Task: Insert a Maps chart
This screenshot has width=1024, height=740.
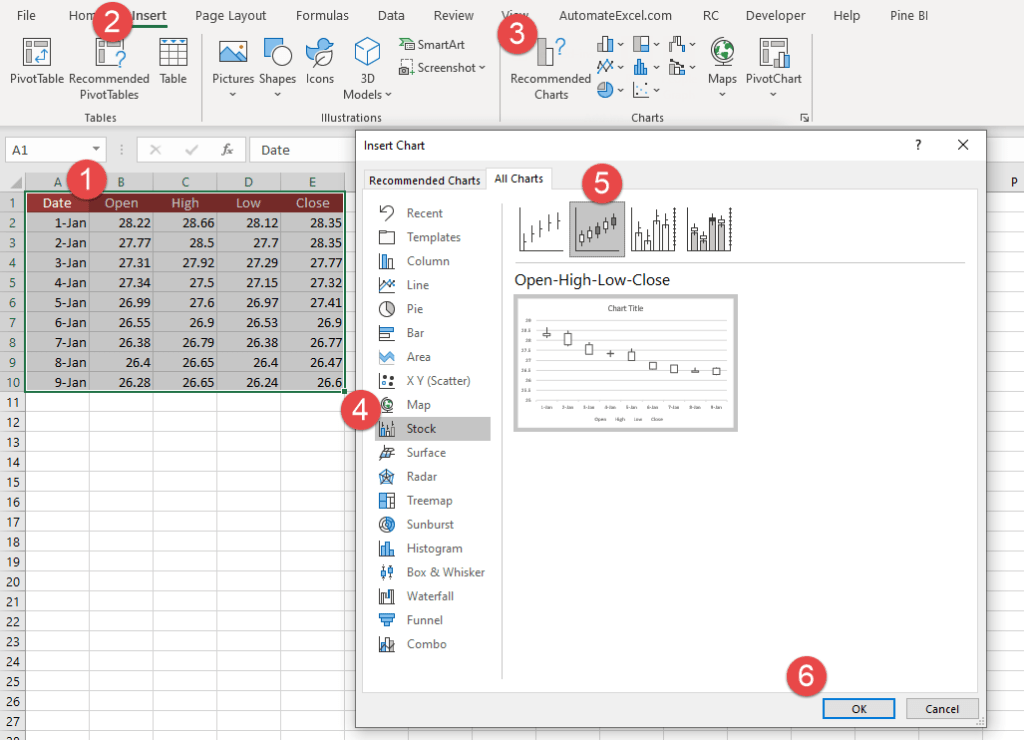Action: pos(721,65)
